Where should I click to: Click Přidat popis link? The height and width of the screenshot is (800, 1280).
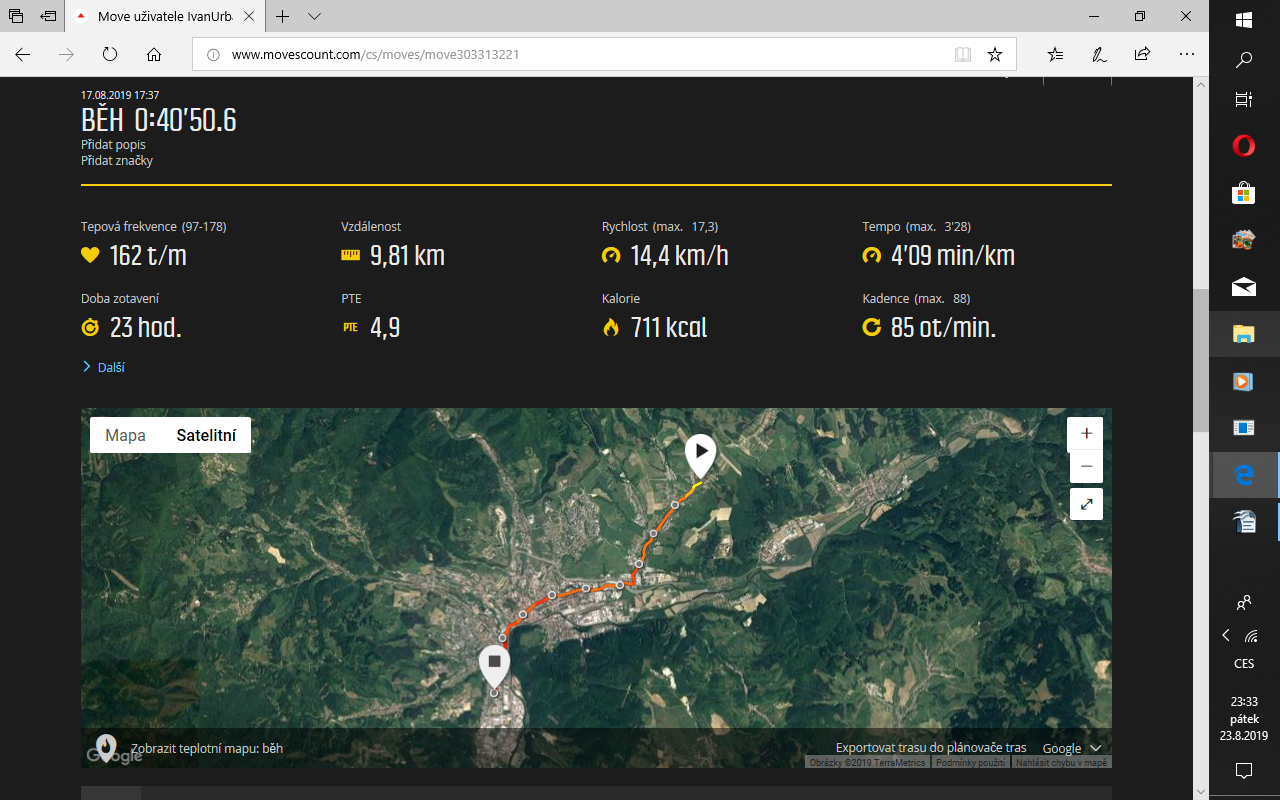[x=113, y=145]
